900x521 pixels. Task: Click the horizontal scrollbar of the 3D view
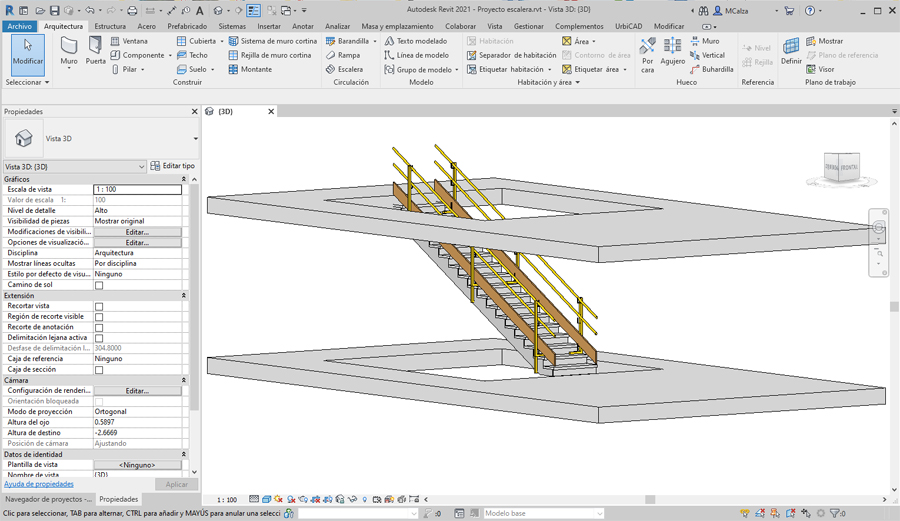pos(650,499)
